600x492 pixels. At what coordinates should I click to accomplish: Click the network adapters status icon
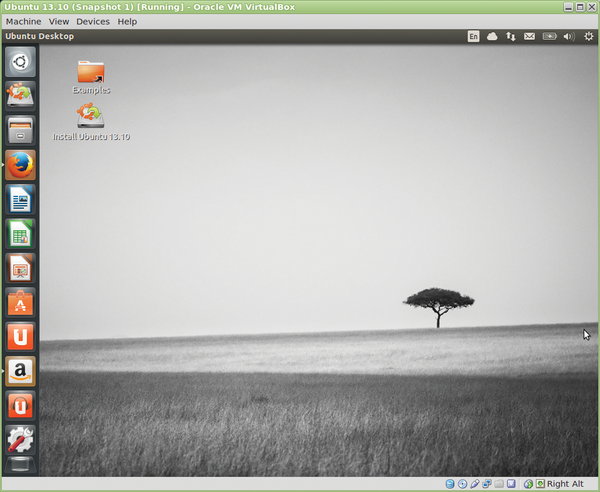pyautogui.click(x=487, y=484)
